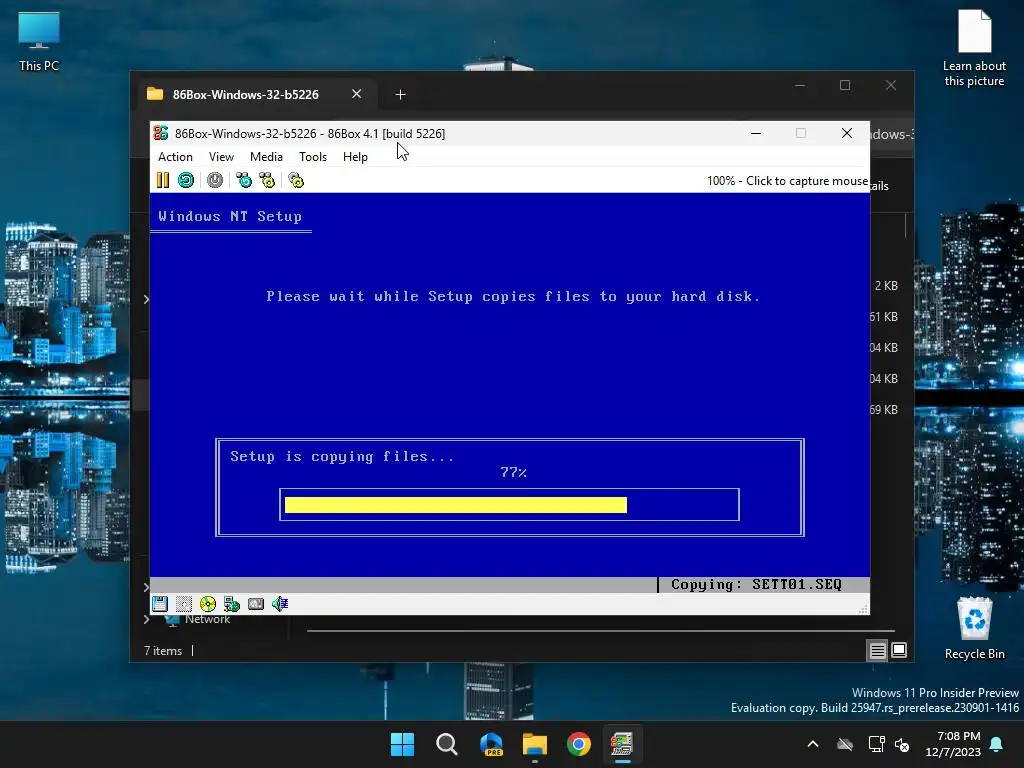Open the Tools menu

point(313,157)
